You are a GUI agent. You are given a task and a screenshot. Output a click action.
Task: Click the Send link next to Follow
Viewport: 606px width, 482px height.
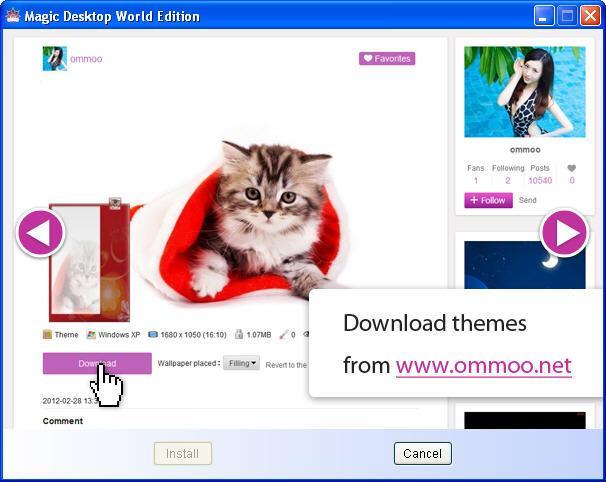528,200
